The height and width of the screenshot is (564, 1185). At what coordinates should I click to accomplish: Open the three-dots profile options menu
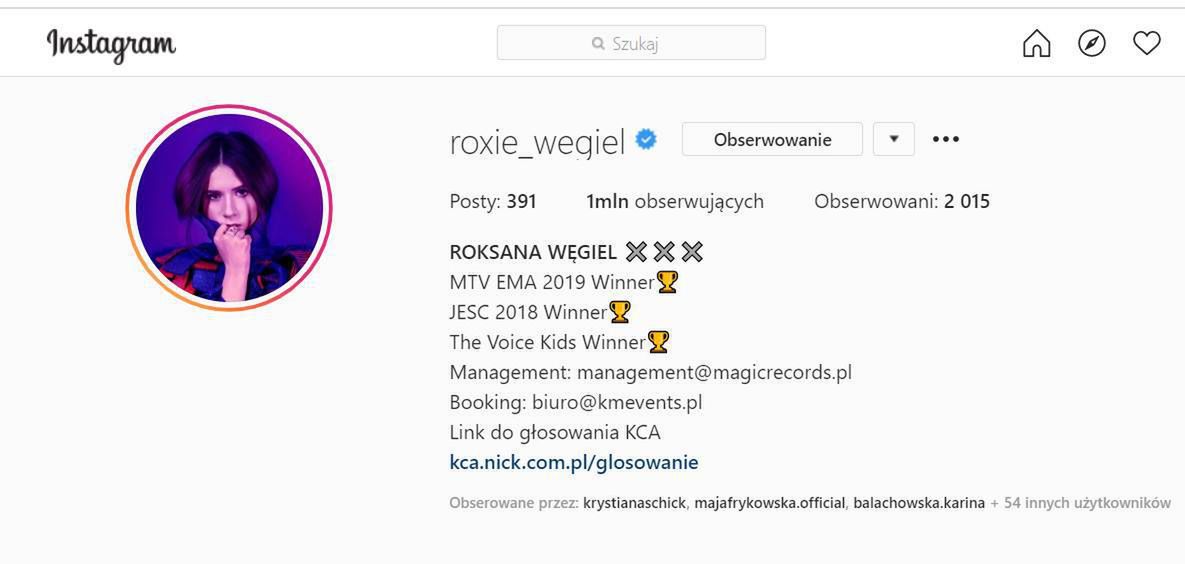945,139
